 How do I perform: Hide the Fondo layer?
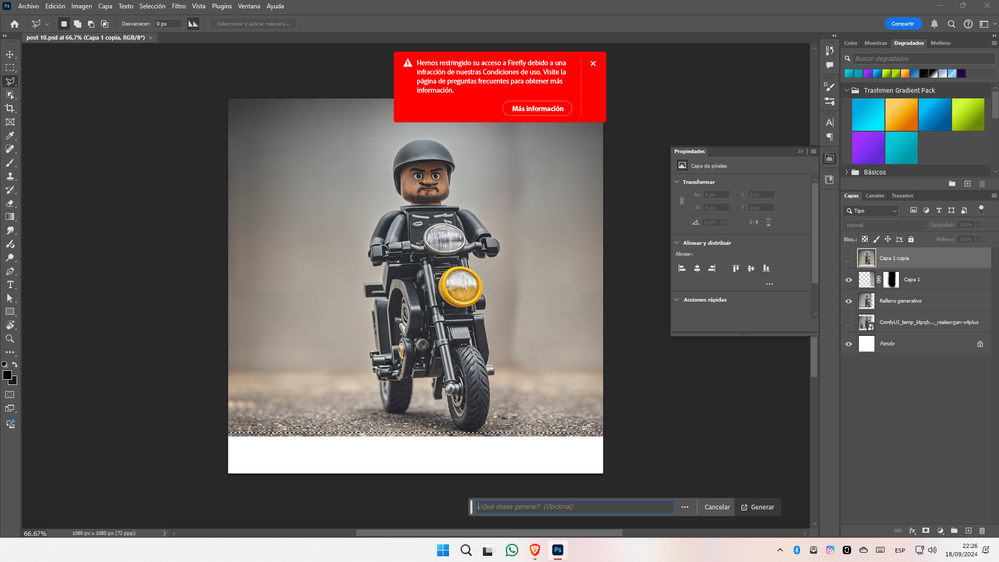[x=848, y=344]
